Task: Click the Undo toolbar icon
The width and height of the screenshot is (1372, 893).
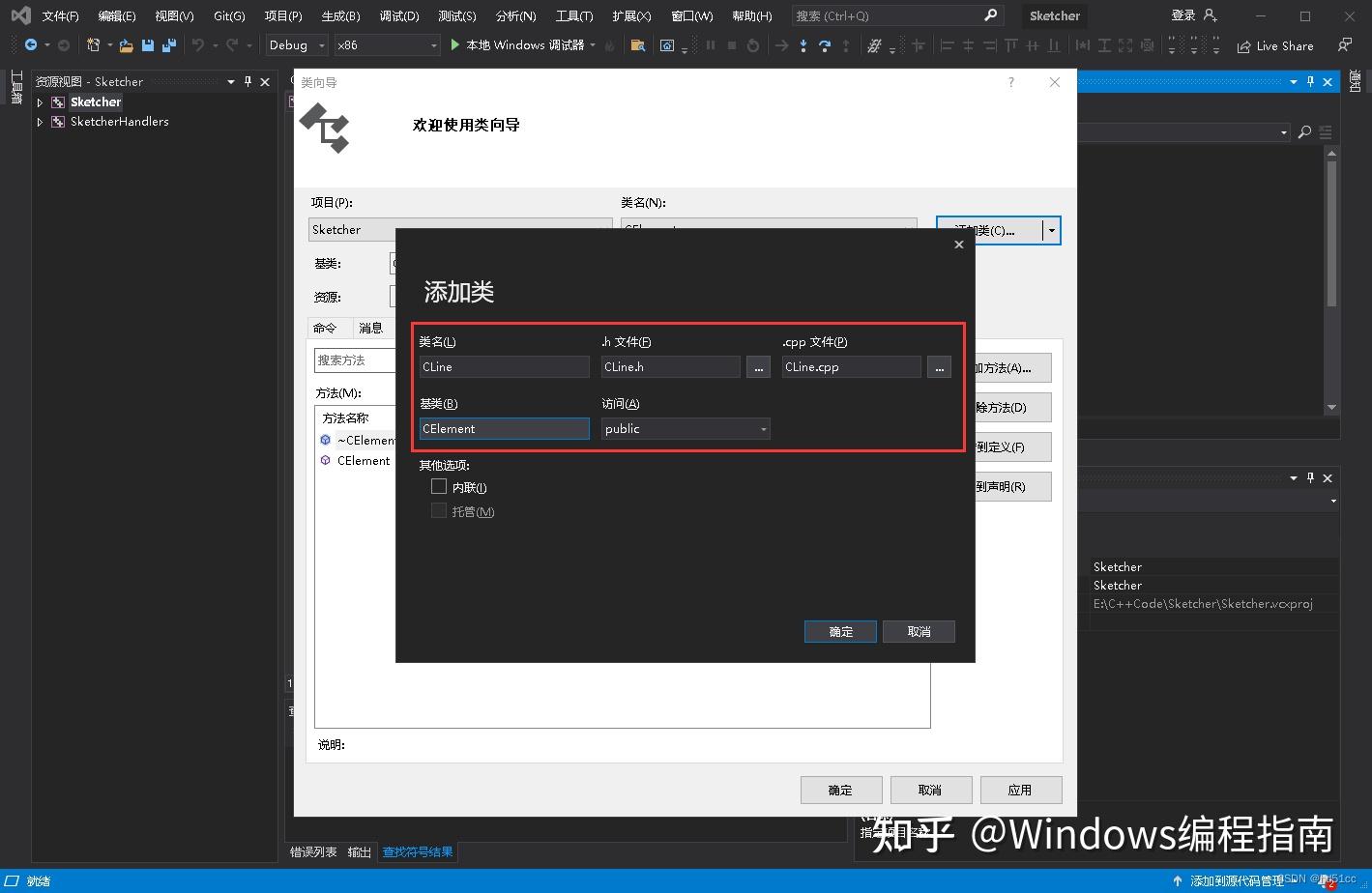Action: 200,44
